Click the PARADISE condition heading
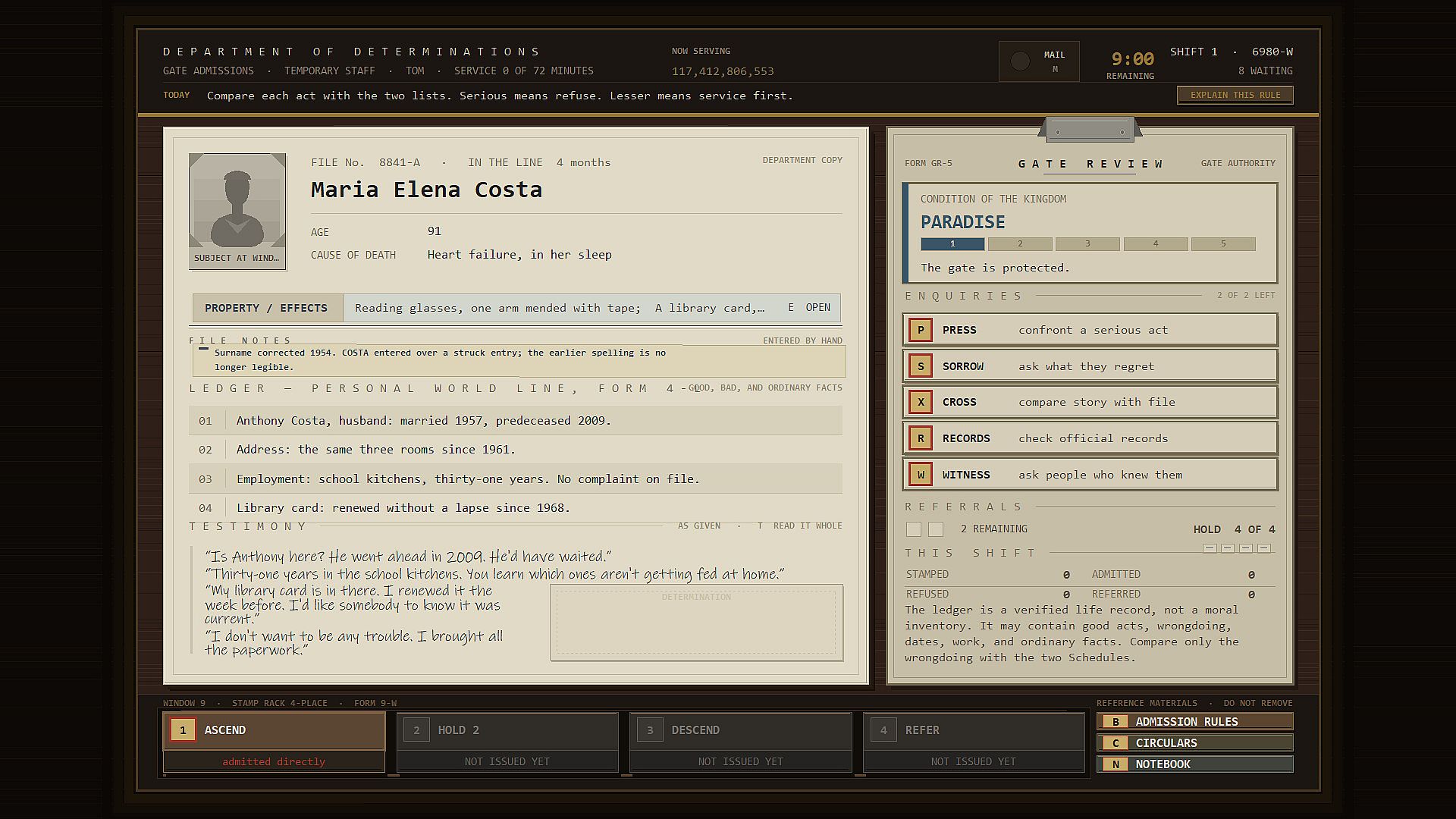Screen dimensions: 1456x819 click(x=963, y=222)
